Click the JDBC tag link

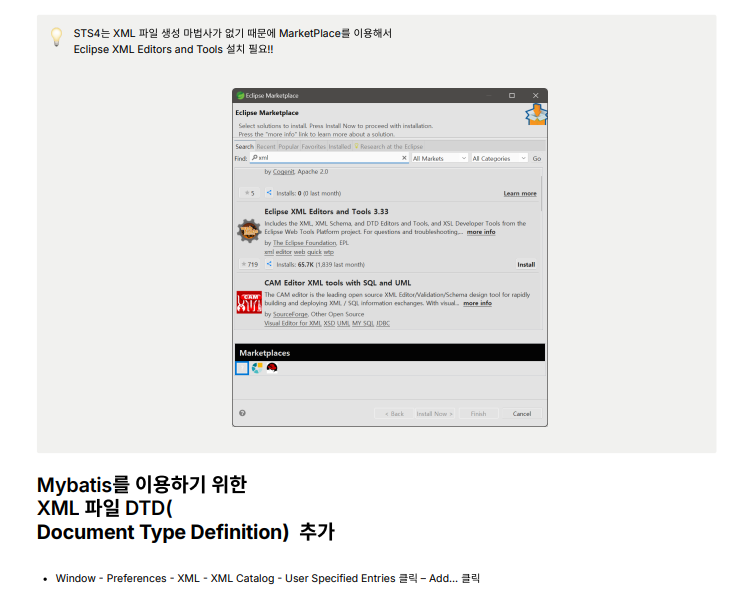coord(383,323)
